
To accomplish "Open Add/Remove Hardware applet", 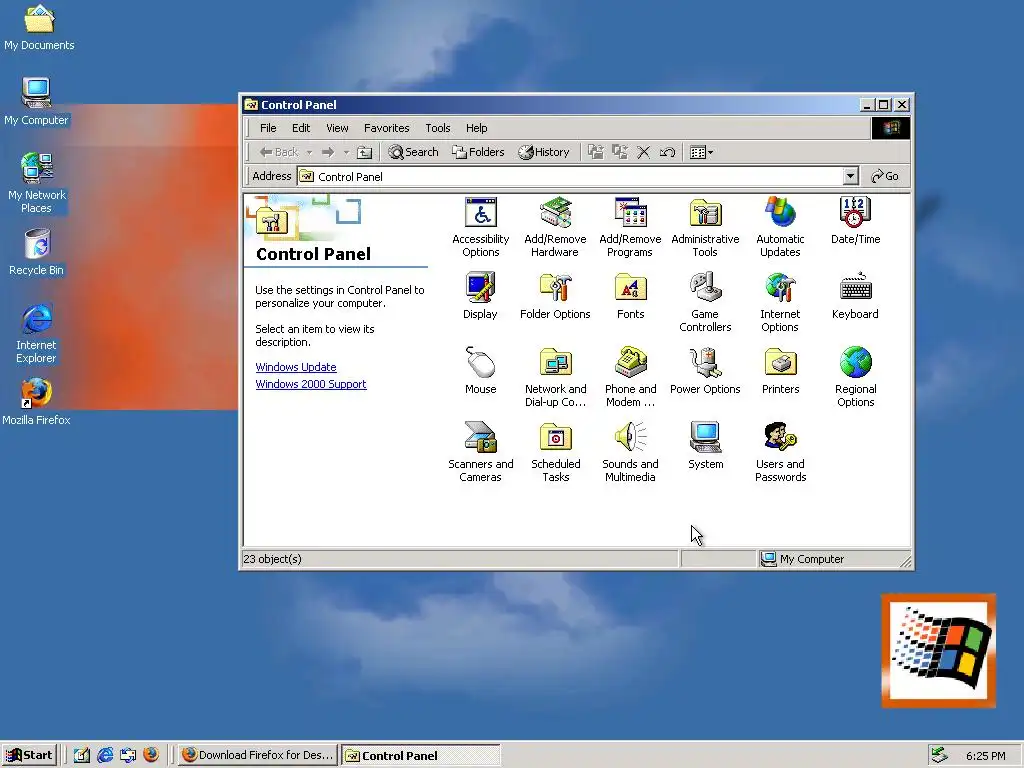I will 555,227.
